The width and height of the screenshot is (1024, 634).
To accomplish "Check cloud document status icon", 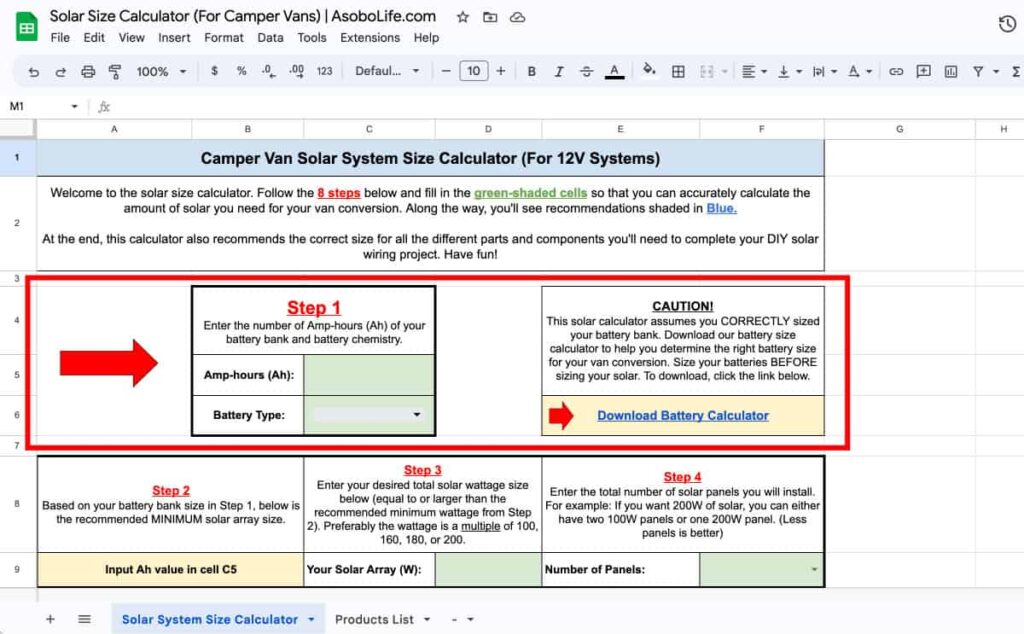I will 517,17.
